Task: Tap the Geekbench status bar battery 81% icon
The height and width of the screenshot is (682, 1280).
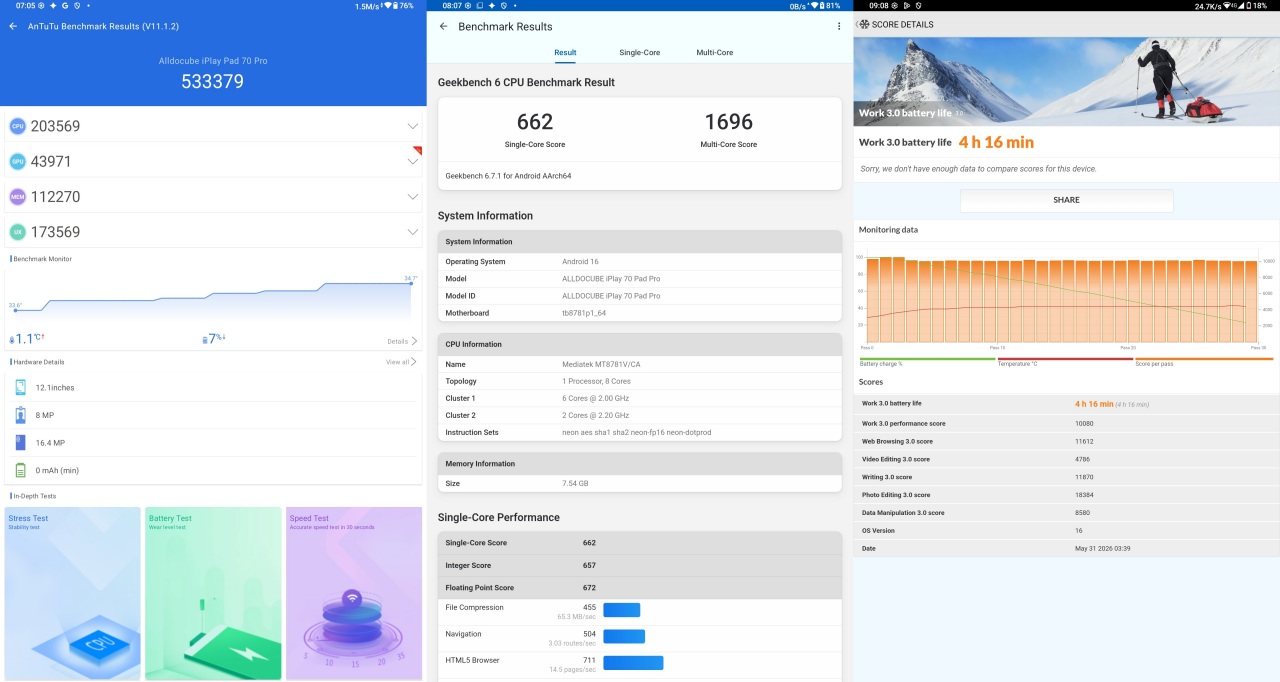Action: click(x=822, y=6)
